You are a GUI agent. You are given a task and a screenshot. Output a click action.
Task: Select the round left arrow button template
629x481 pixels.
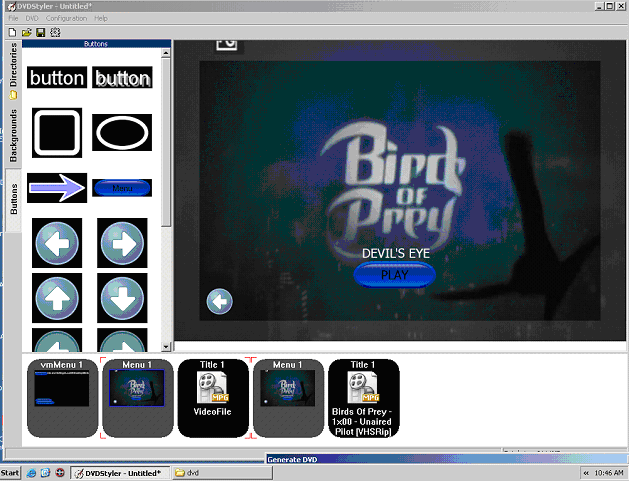(57, 243)
